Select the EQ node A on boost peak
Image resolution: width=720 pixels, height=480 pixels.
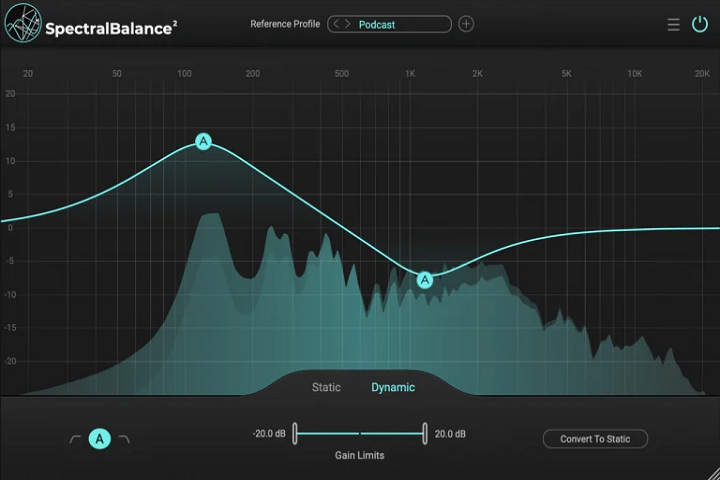[204, 142]
